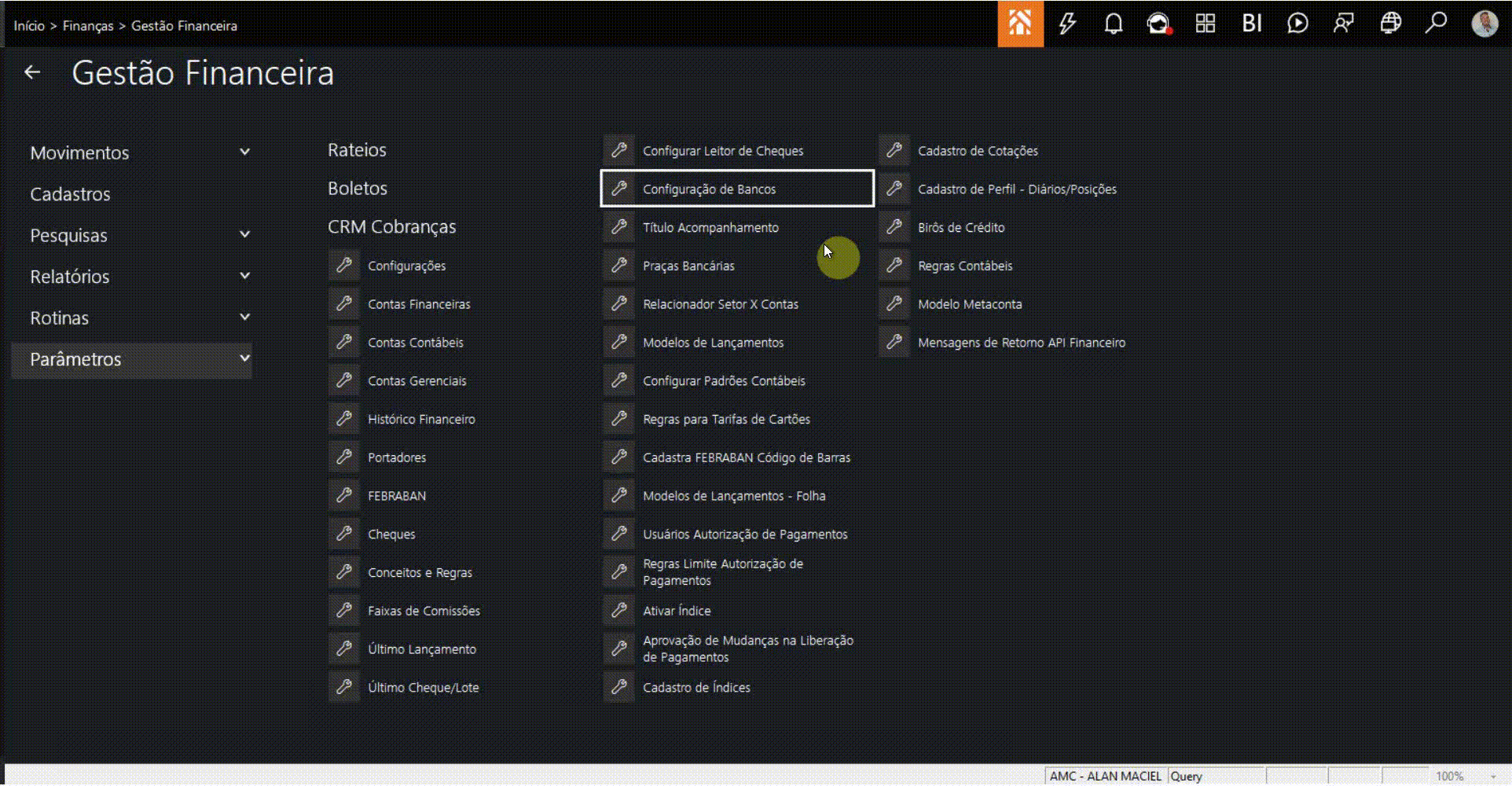Click wrench icon beside Ativar Índice

pyautogui.click(x=619, y=611)
